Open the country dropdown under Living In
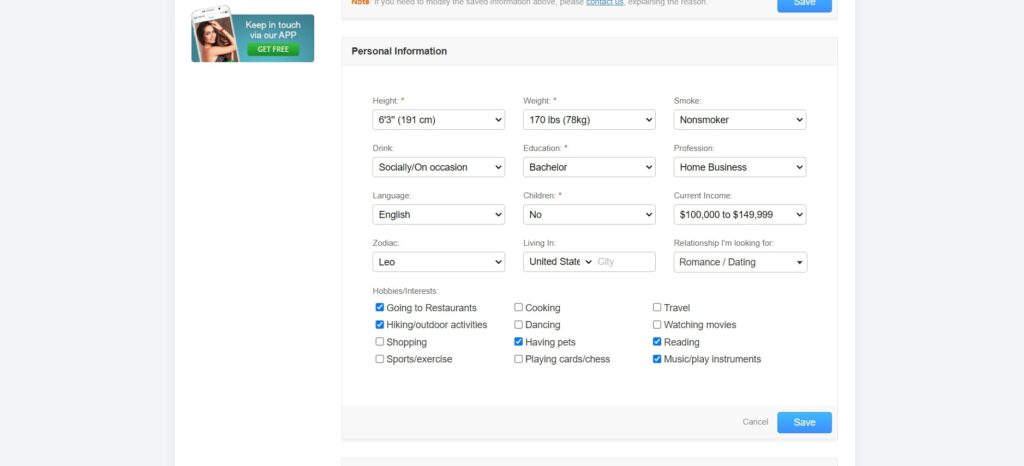Viewport: 1024px width, 466px height. (x=559, y=262)
